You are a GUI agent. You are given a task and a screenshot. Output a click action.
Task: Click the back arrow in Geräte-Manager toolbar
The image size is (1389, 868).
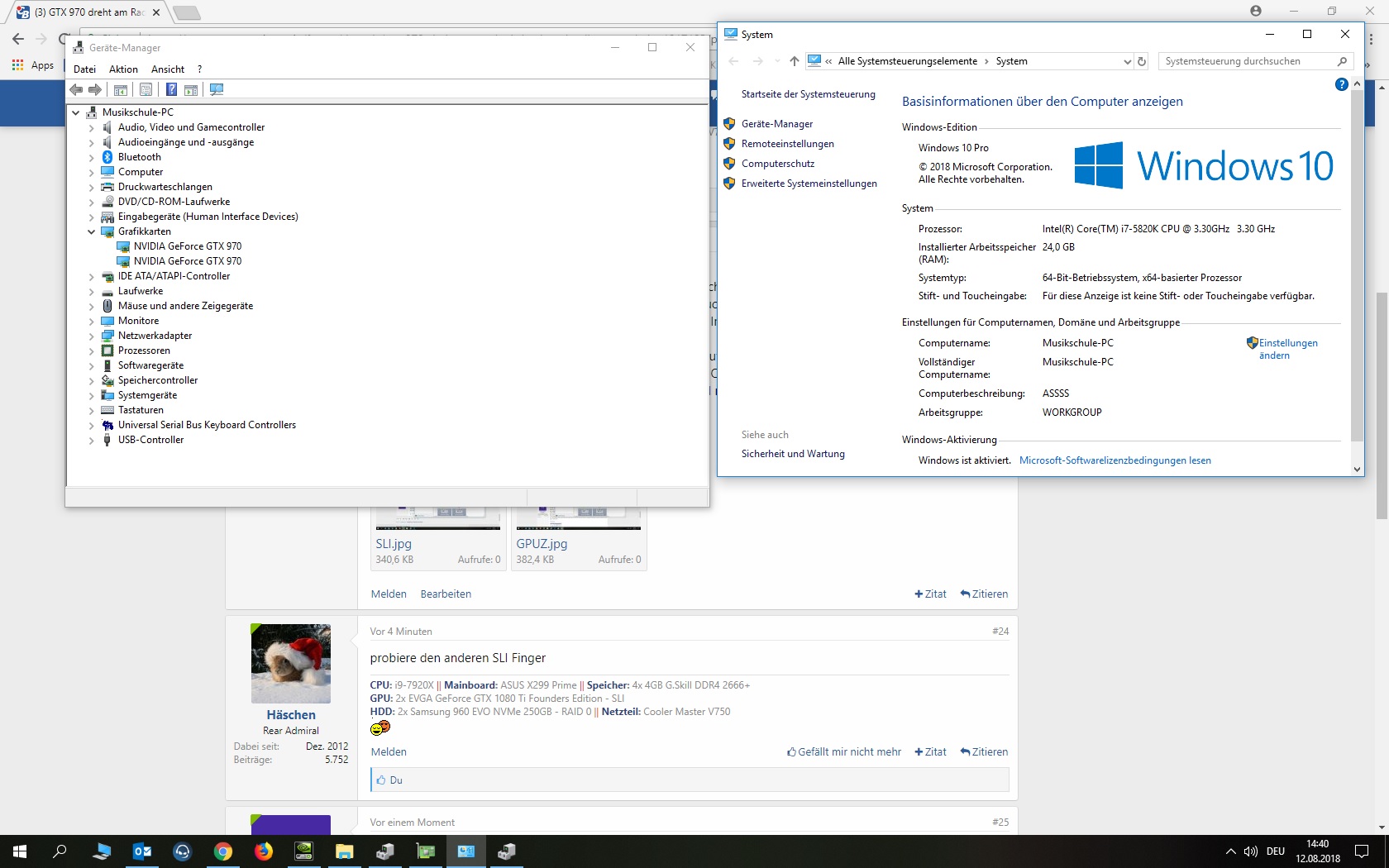(76, 89)
